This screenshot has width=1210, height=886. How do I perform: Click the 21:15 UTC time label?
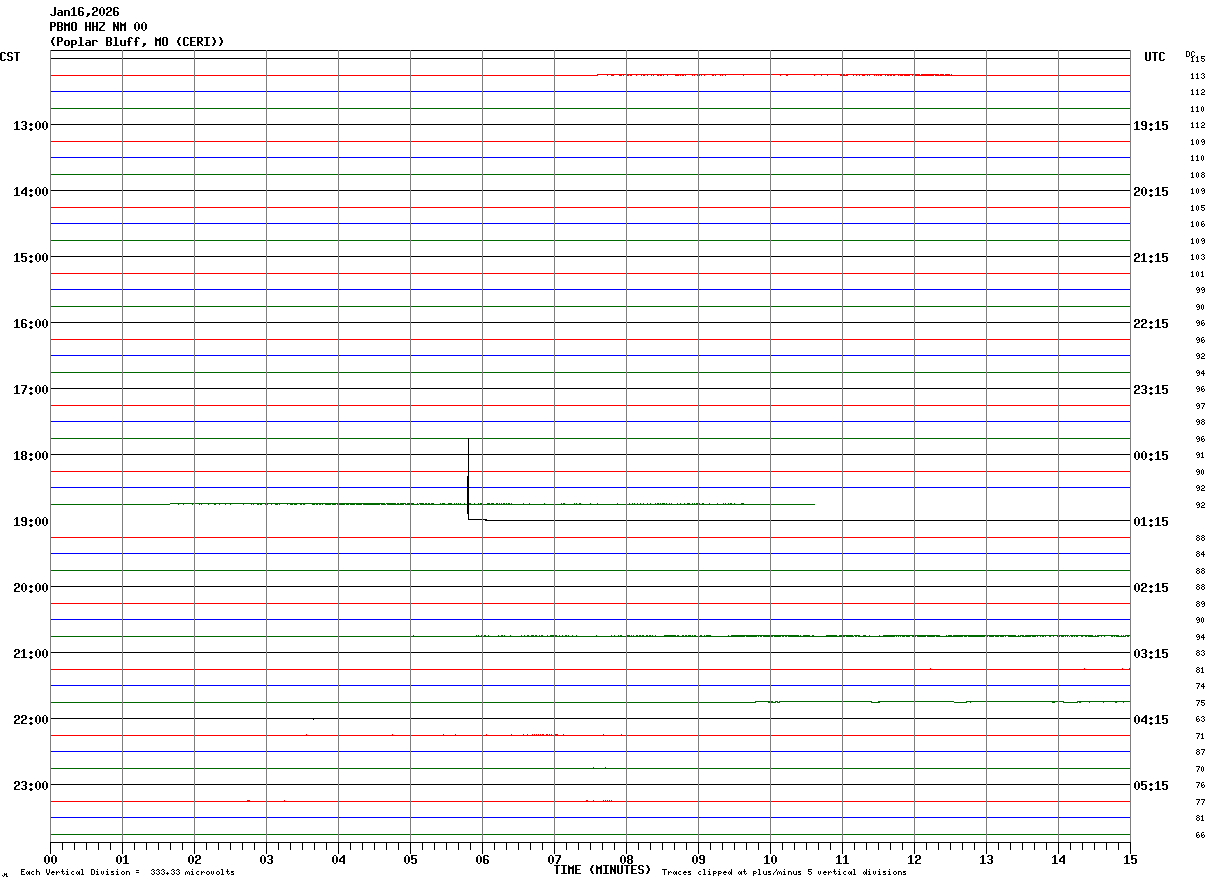tap(1151, 257)
